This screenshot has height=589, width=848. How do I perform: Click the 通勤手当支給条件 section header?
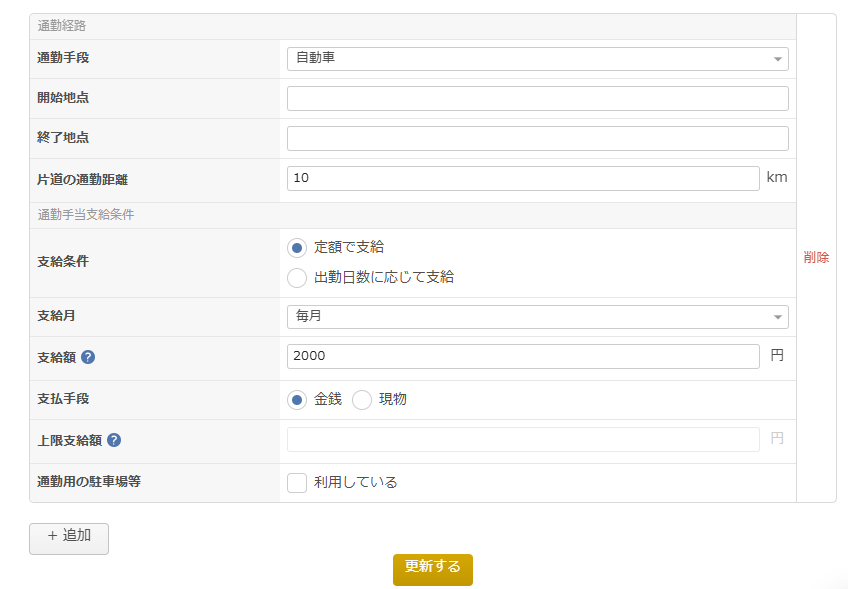[85, 215]
